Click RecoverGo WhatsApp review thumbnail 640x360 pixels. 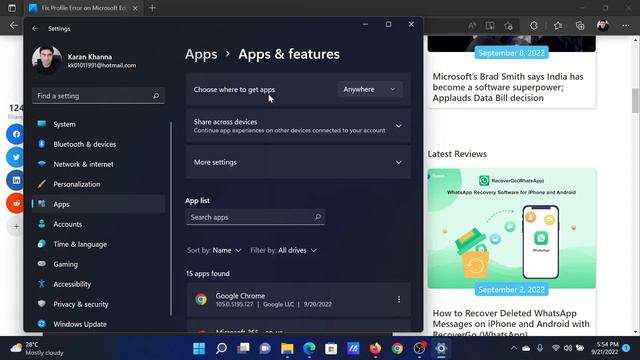[512, 228]
